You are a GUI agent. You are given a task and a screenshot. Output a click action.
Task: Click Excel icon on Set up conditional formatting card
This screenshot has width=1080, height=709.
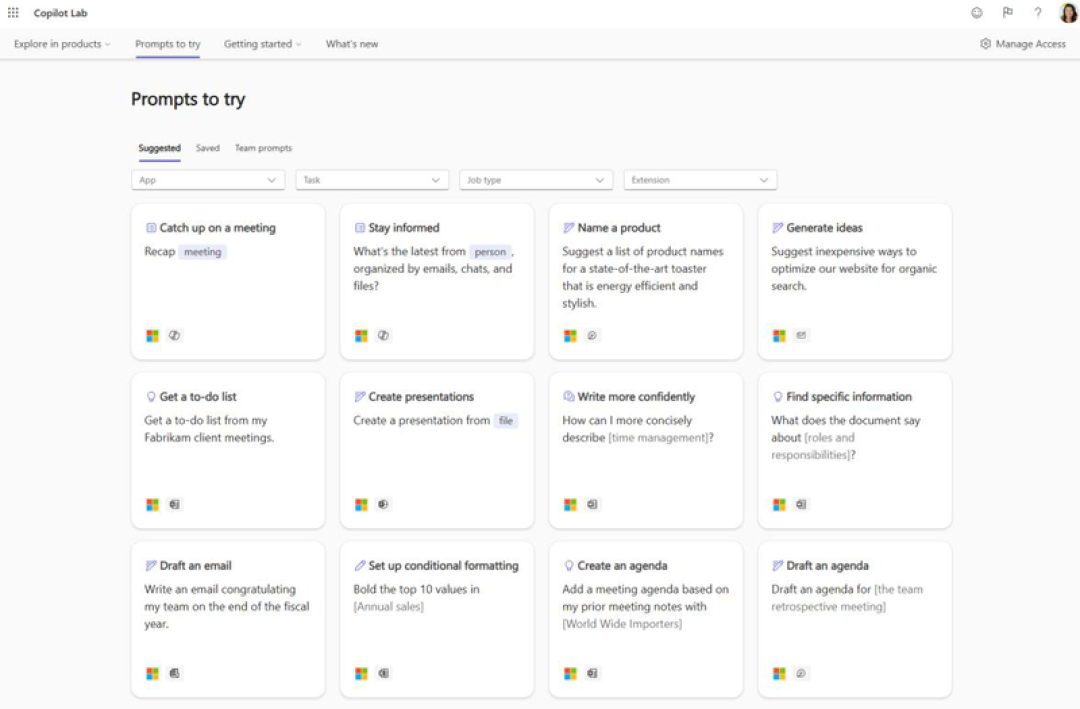click(383, 673)
